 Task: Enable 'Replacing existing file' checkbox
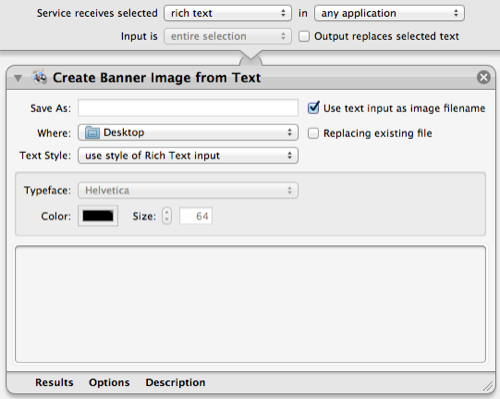313,133
